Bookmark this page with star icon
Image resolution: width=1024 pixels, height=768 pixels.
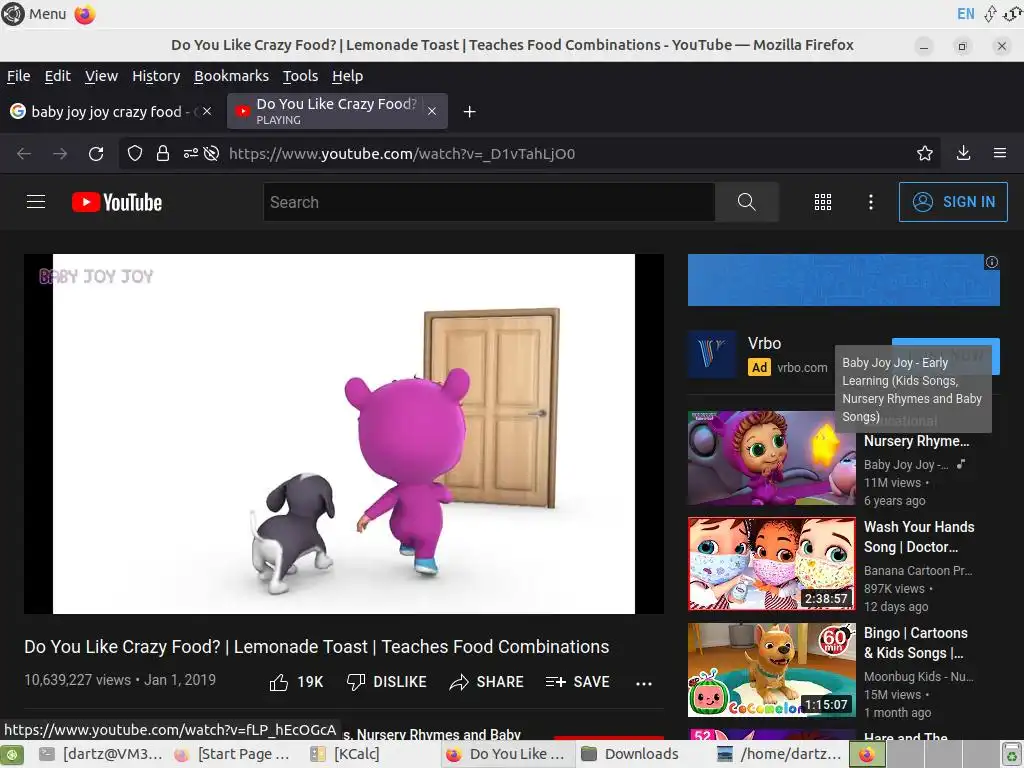[x=925, y=153]
